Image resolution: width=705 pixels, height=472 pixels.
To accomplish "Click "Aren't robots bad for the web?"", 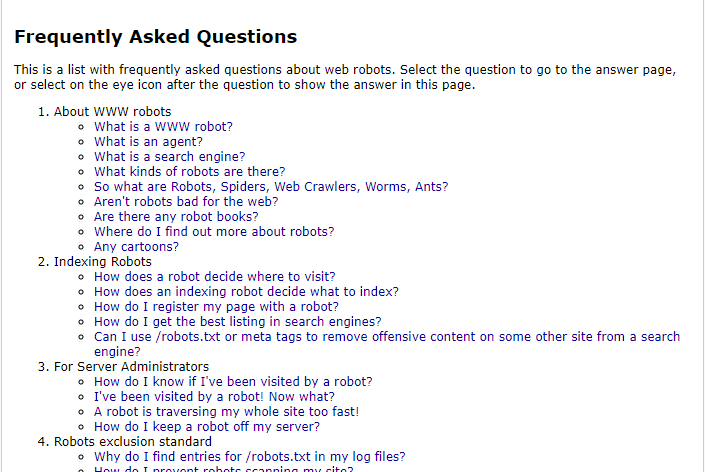I will click(x=186, y=202).
